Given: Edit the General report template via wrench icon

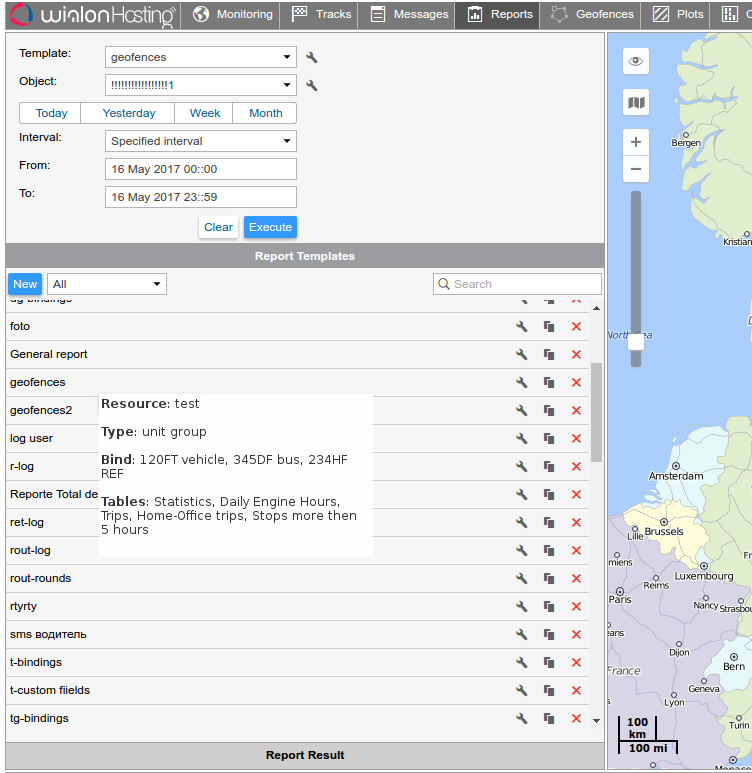Looking at the screenshot, I should (521, 354).
